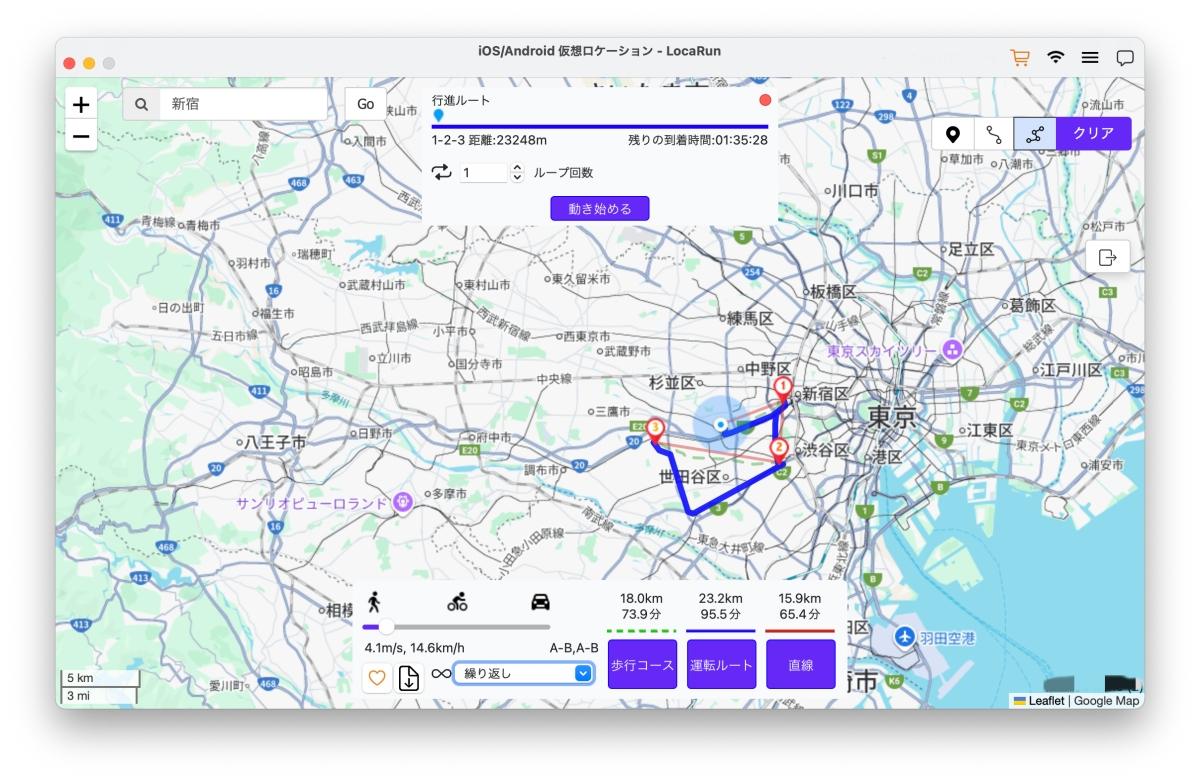Image resolution: width=1200 pixels, height=782 pixels.
Task: Close the route panel with red dot
Action: tap(765, 100)
